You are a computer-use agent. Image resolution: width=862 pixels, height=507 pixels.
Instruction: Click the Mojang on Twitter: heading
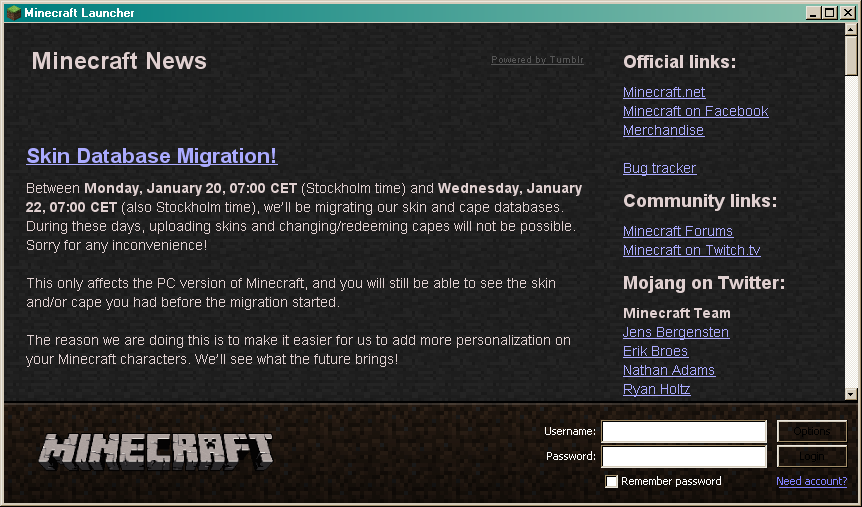(704, 283)
